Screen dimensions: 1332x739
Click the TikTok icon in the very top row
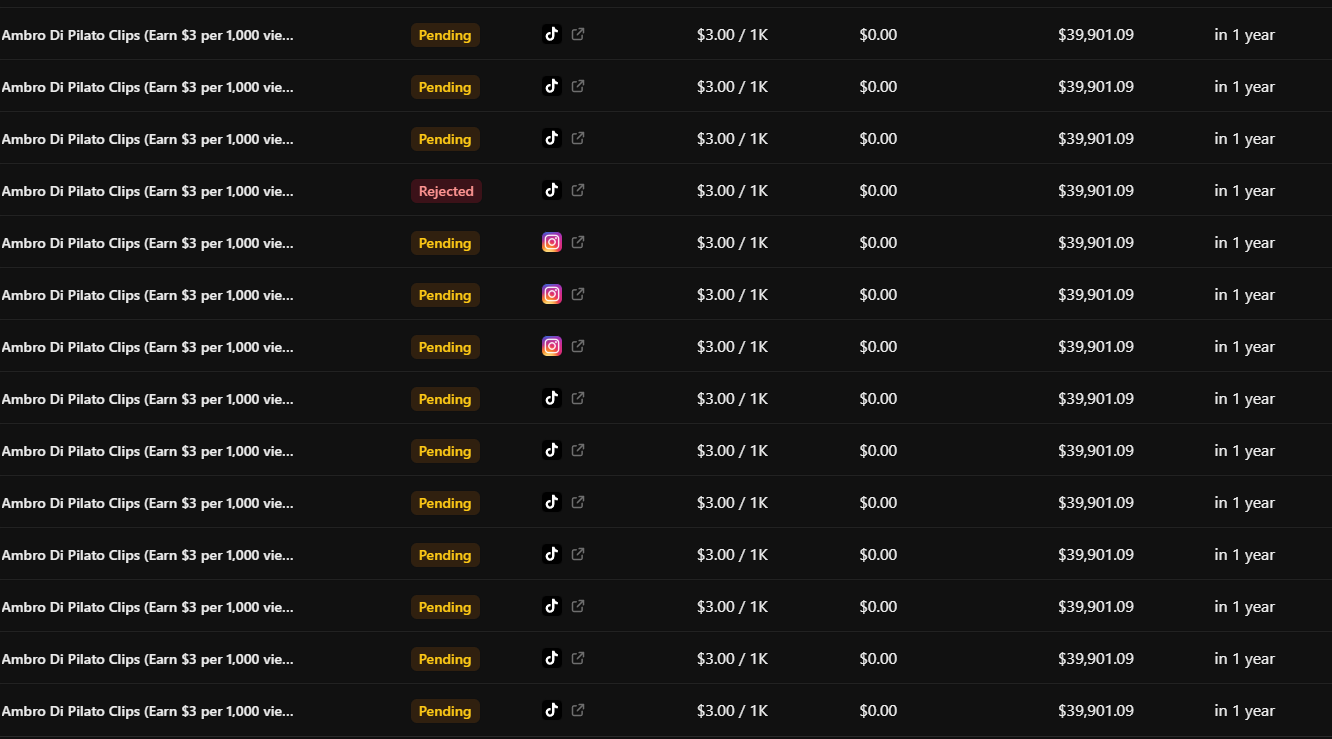click(551, 34)
